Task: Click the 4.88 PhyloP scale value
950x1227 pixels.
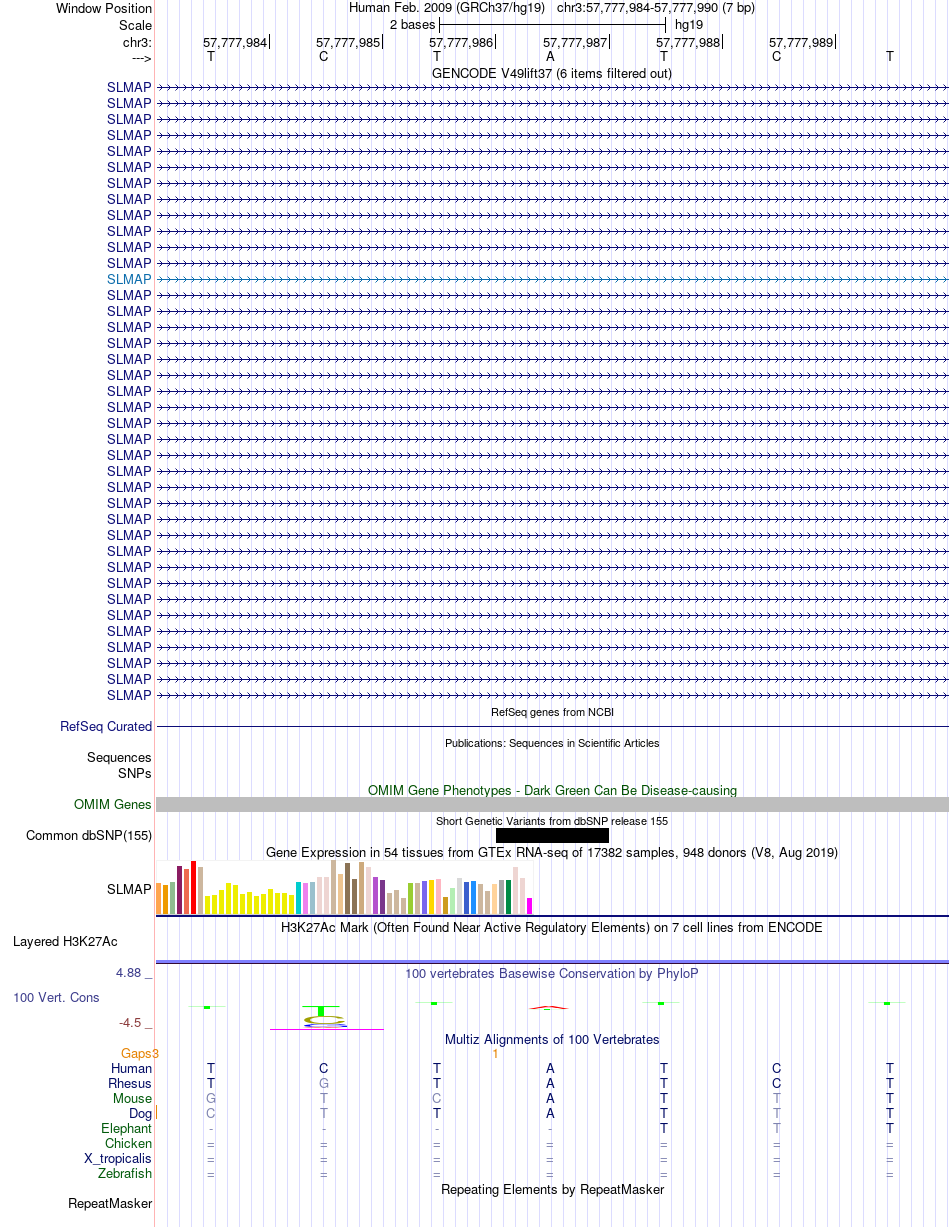Action: click(129, 973)
